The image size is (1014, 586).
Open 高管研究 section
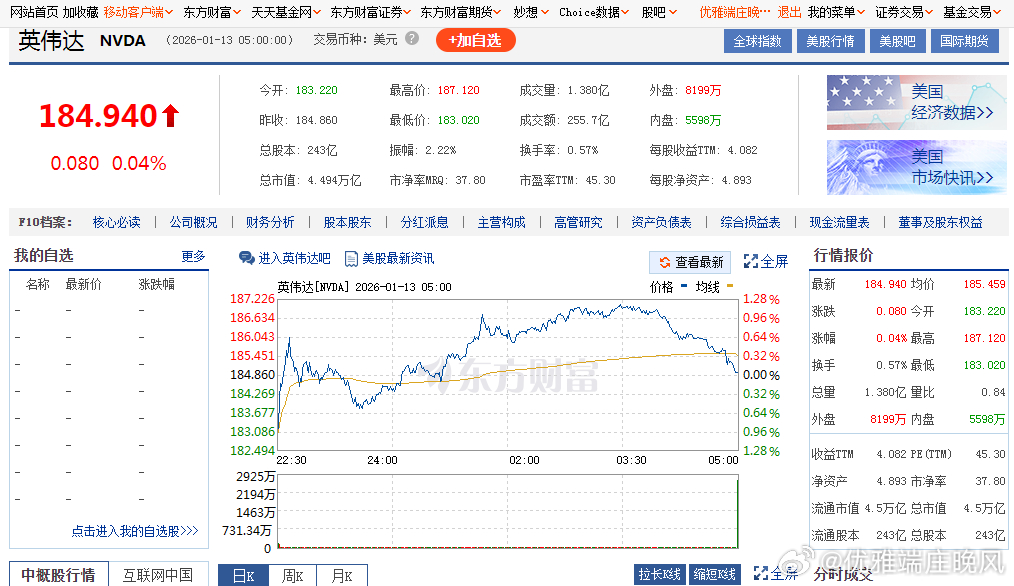point(578,222)
